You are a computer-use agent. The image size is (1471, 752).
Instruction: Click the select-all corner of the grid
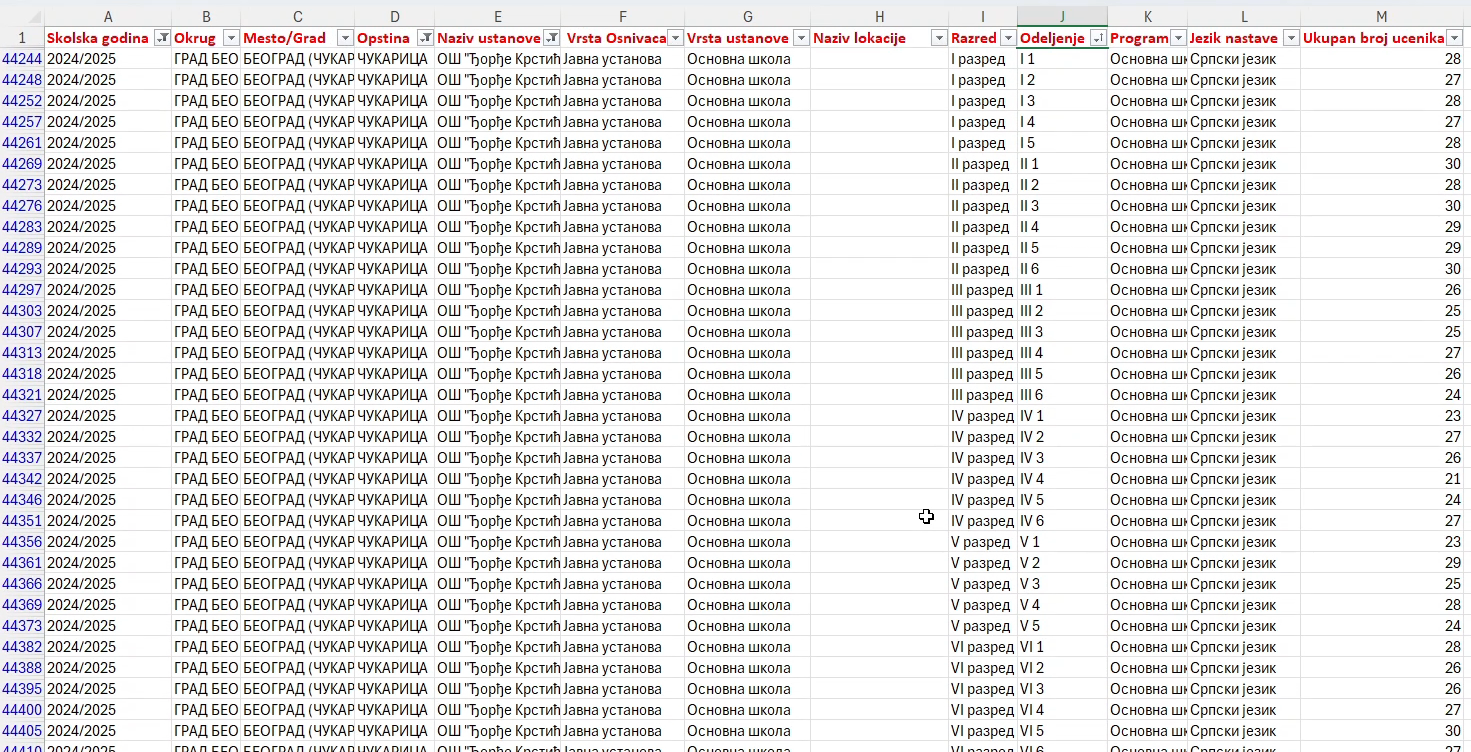[22, 17]
